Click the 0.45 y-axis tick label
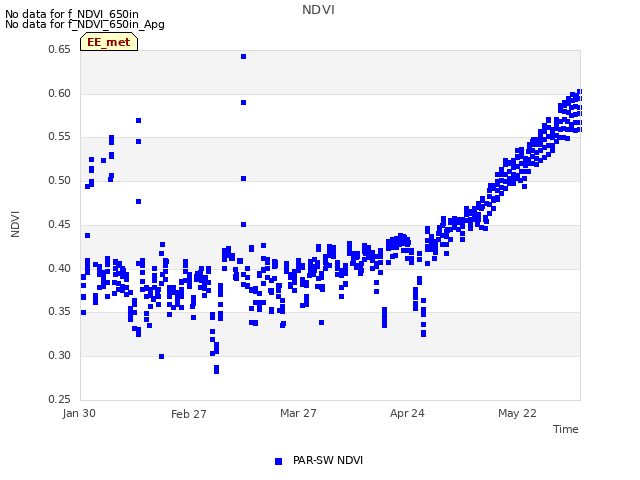Viewport: 640px width, 480px height. point(59,224)
